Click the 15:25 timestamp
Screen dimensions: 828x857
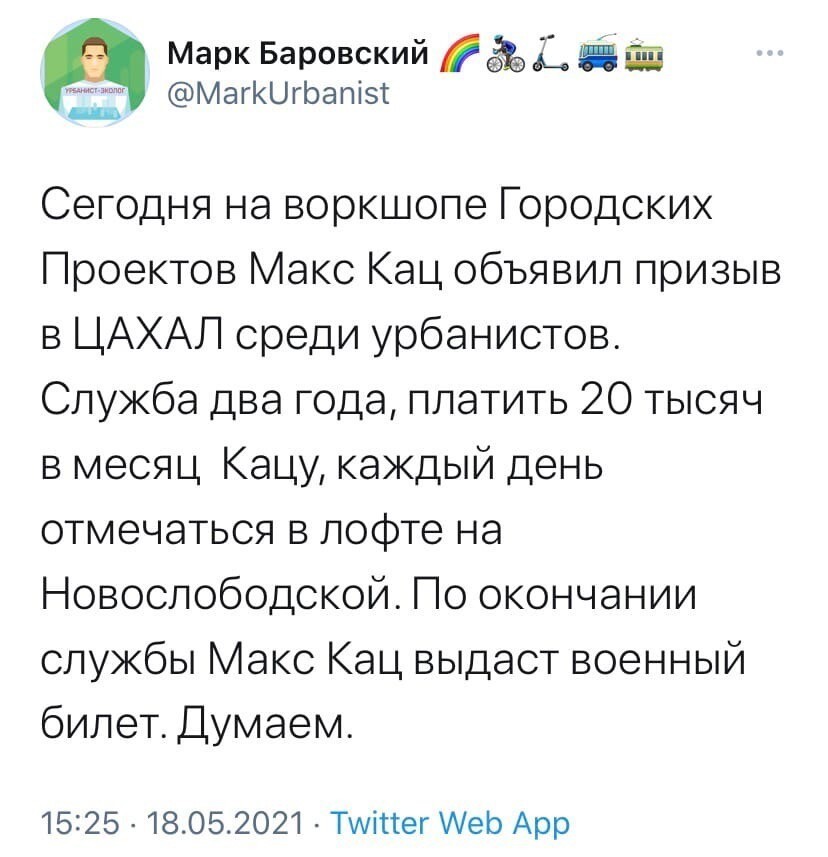point(80,823)
